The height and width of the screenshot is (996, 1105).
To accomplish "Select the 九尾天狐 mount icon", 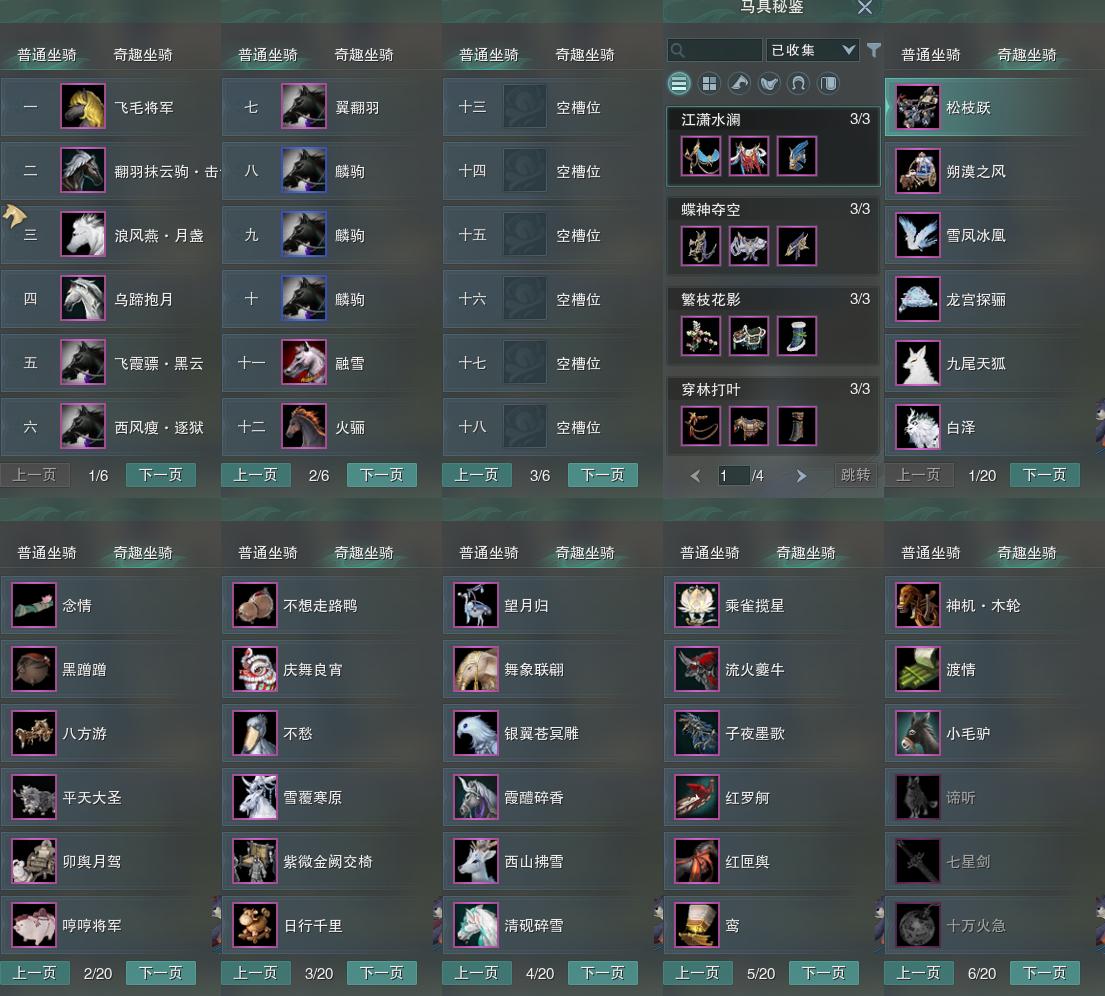I will [918, 363].
